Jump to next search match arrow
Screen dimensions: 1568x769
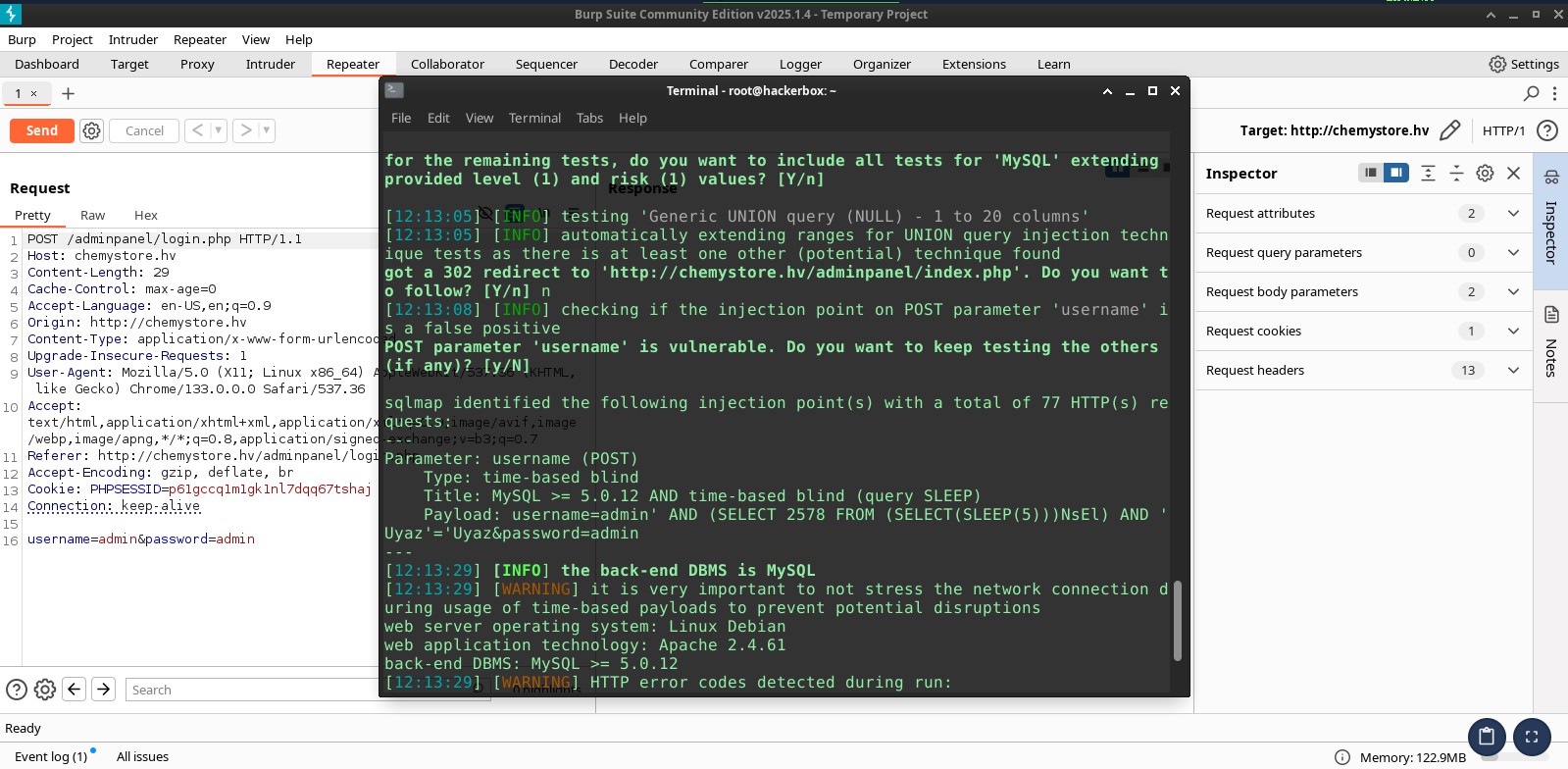click(x=103, y=690)
